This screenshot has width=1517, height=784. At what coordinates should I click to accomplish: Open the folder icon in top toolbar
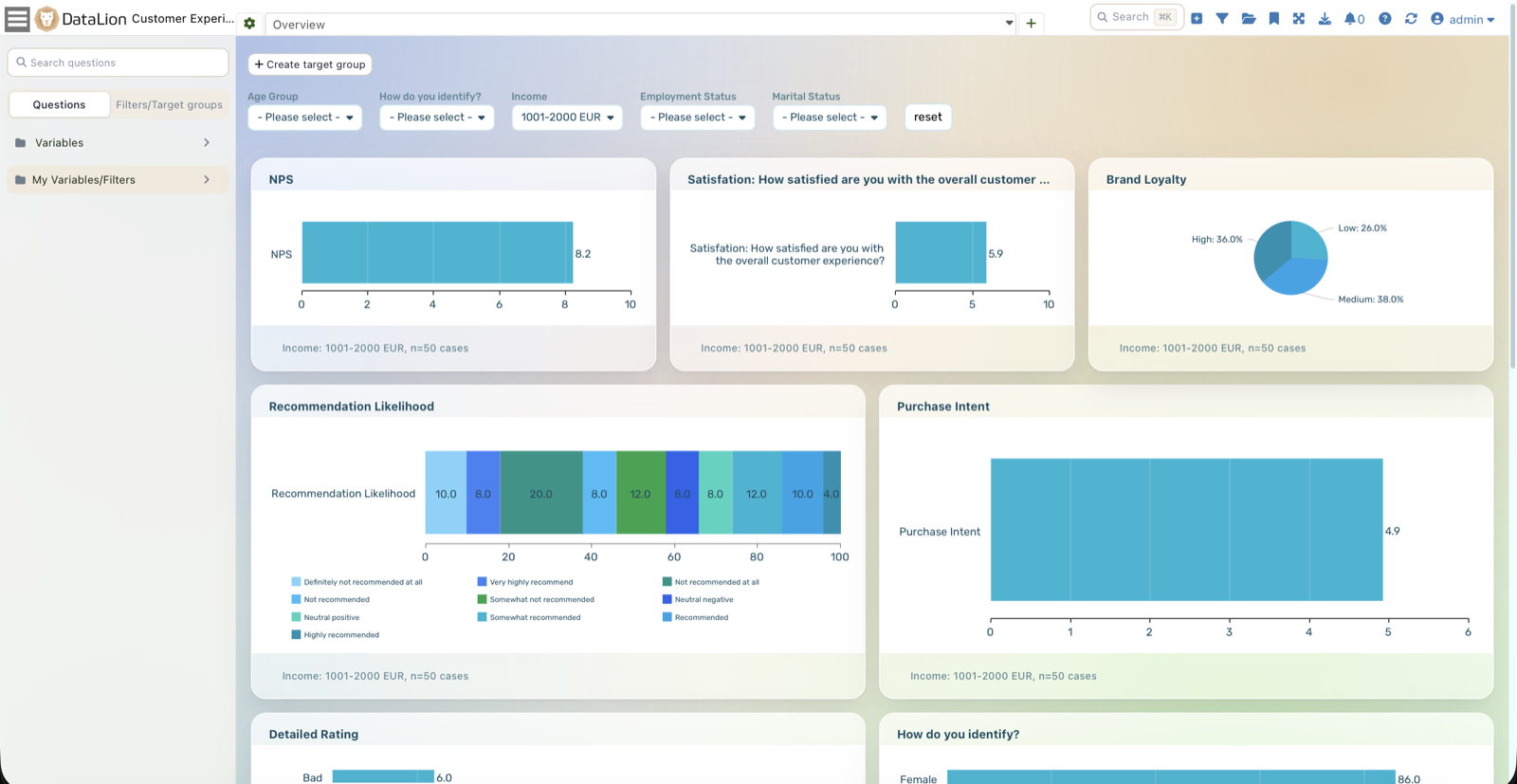pos(1249,18)
